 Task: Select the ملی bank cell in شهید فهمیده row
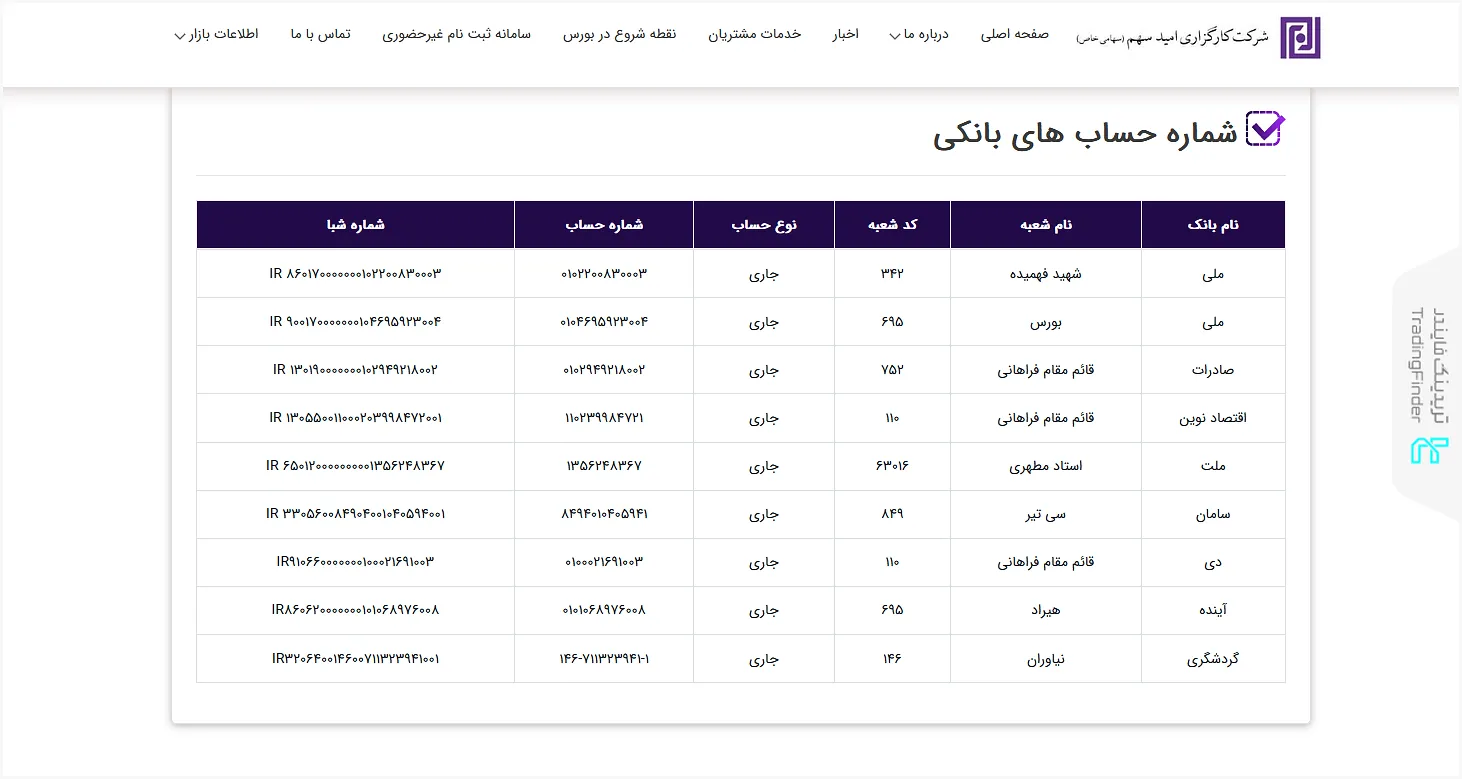[1213, 274]
